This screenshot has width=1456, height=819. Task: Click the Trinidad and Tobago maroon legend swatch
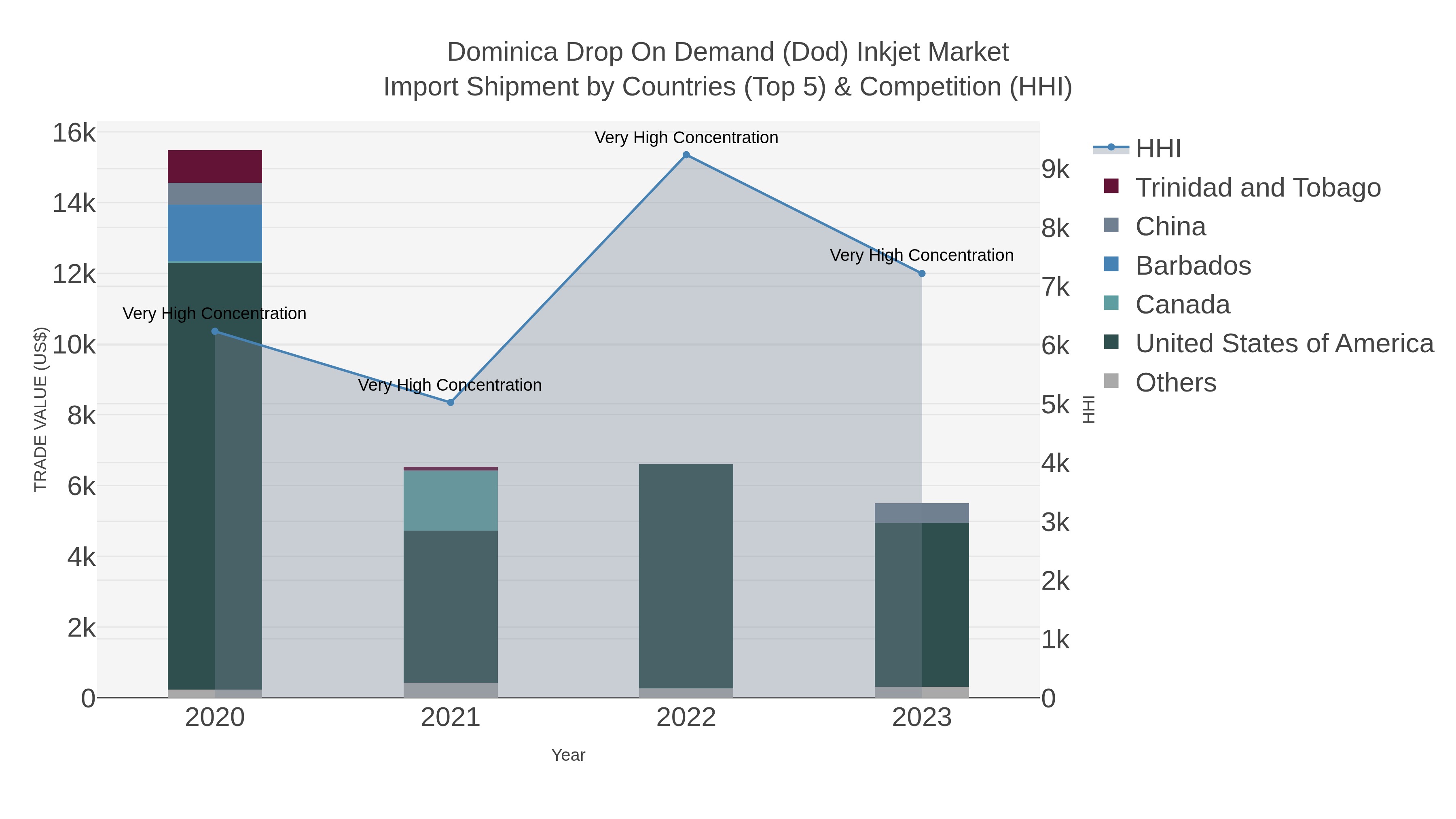pos(1111,186)
